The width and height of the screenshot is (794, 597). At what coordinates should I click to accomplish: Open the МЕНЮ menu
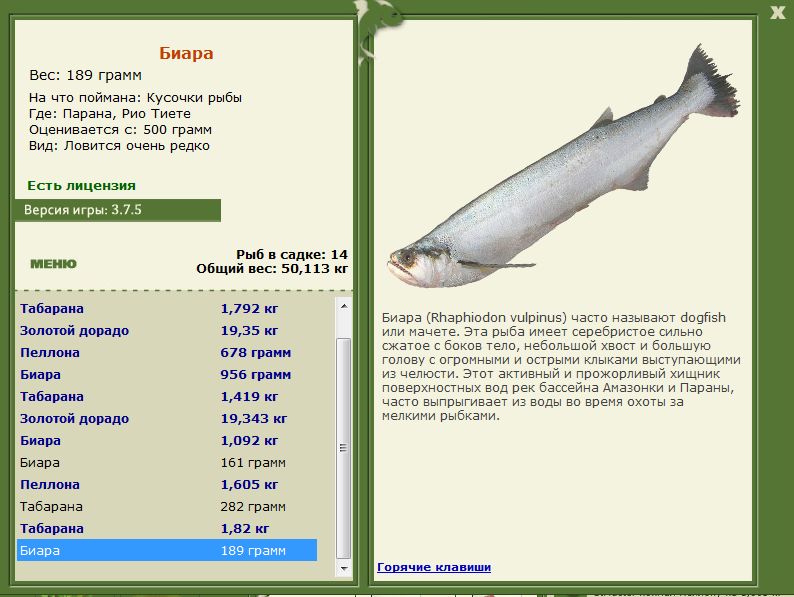pos(53,264)
